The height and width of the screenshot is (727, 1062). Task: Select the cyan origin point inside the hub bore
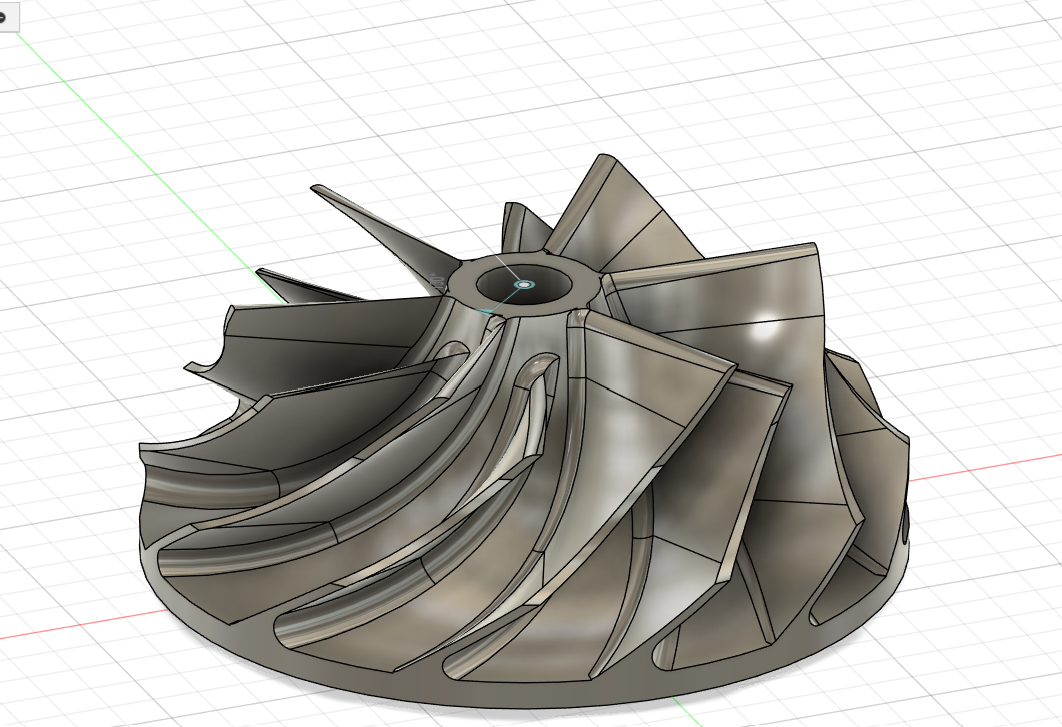(523, 285)
